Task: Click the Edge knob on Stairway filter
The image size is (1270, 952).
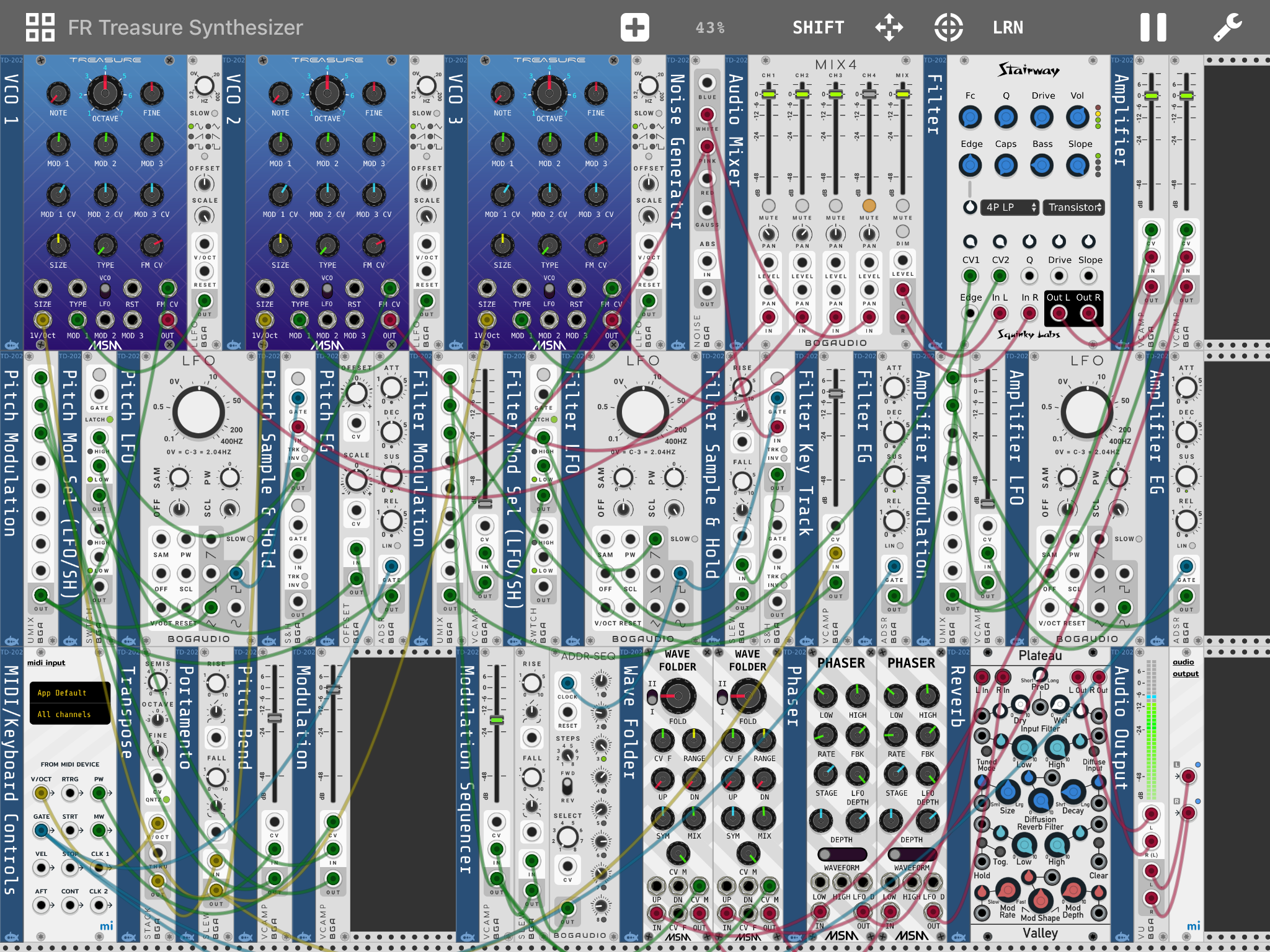Action: click(x=970, y=165)
